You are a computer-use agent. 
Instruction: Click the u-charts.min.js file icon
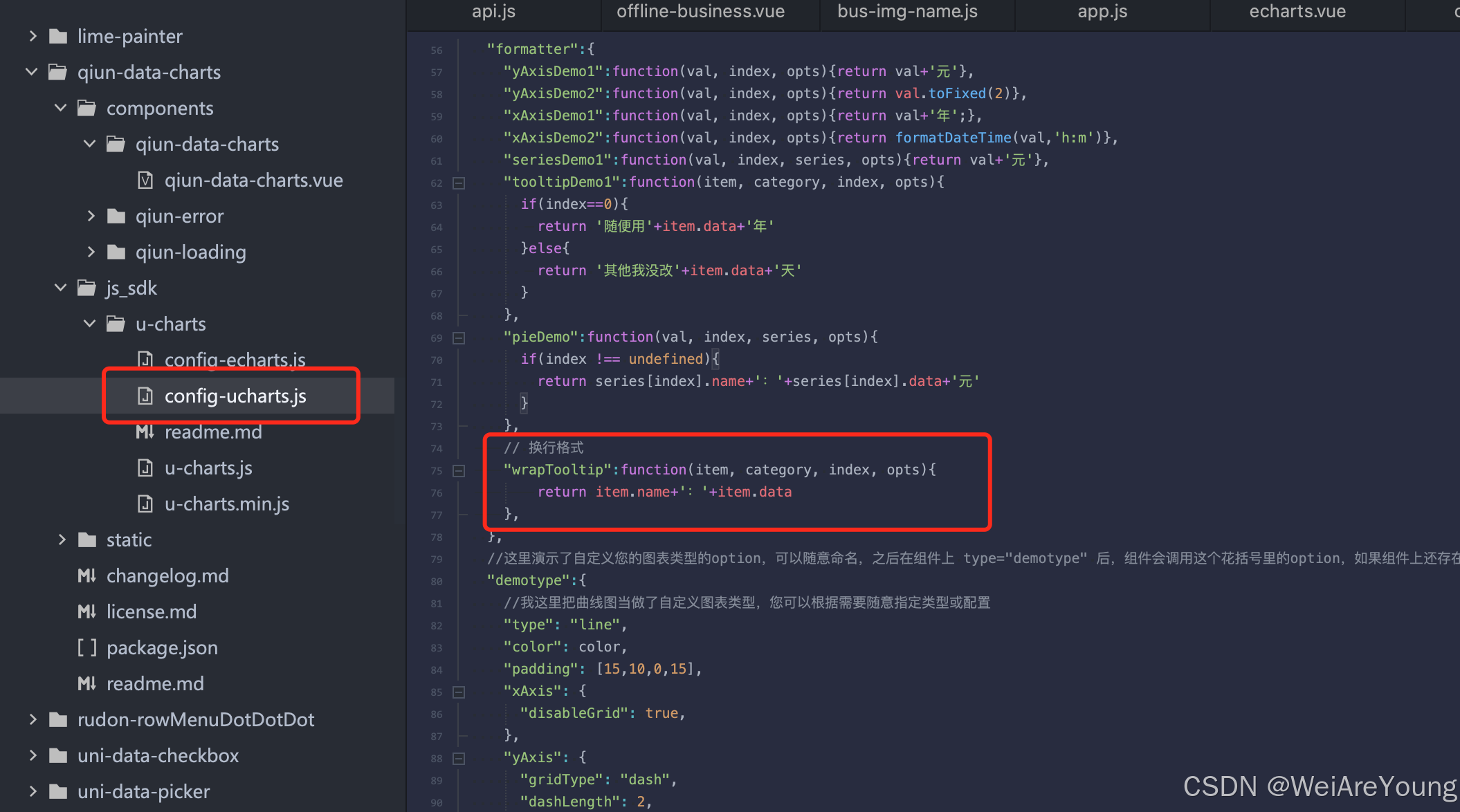(145, 504)
